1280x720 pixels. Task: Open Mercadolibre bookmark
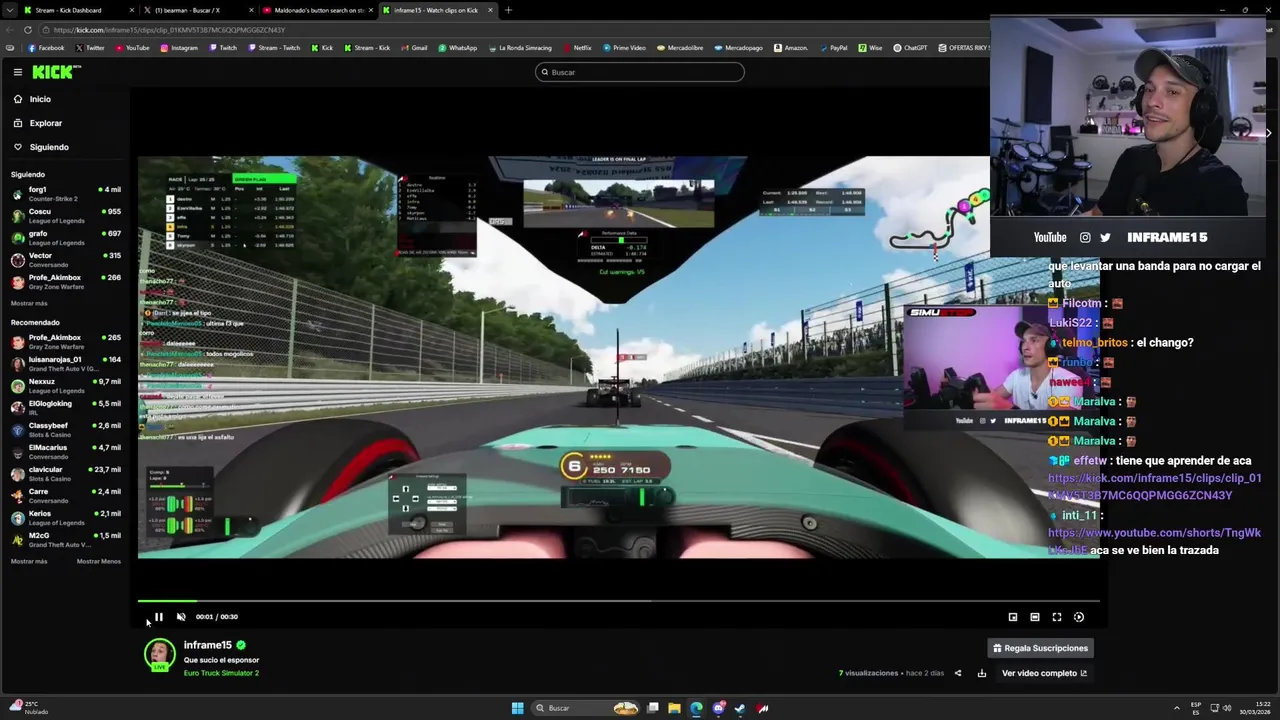coord(679,48)
